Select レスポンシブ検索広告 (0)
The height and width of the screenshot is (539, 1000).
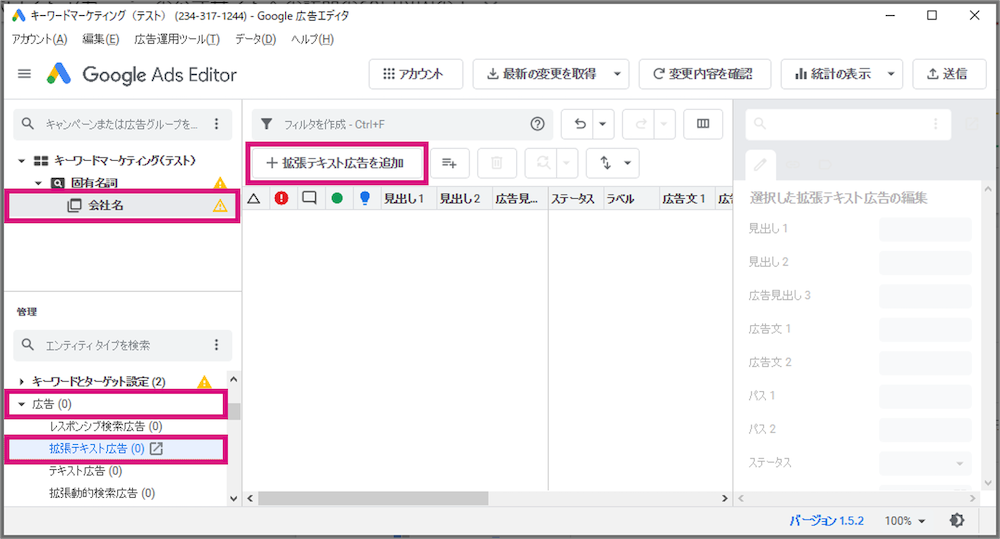tap(106, 426)
